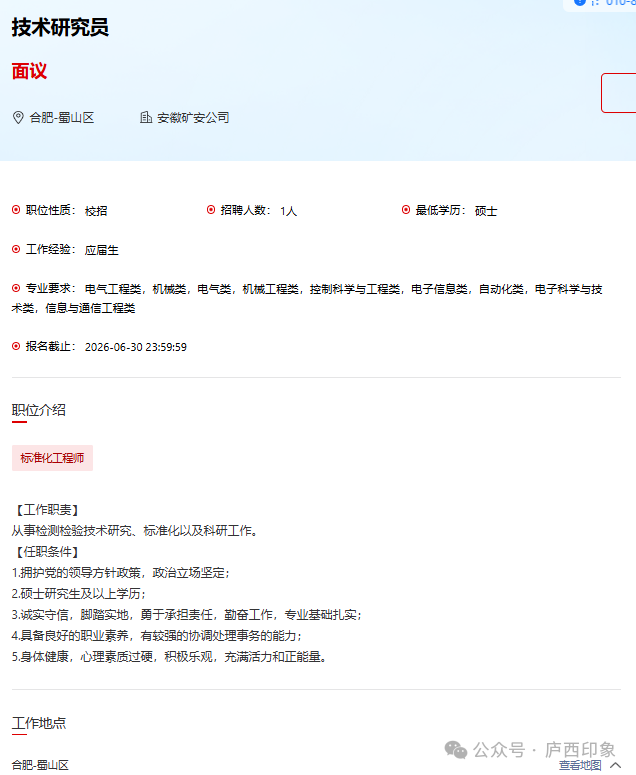Click the 【工作职责】 heading
Viewport: 636px width, 775px height.
[x=47, y=510]
